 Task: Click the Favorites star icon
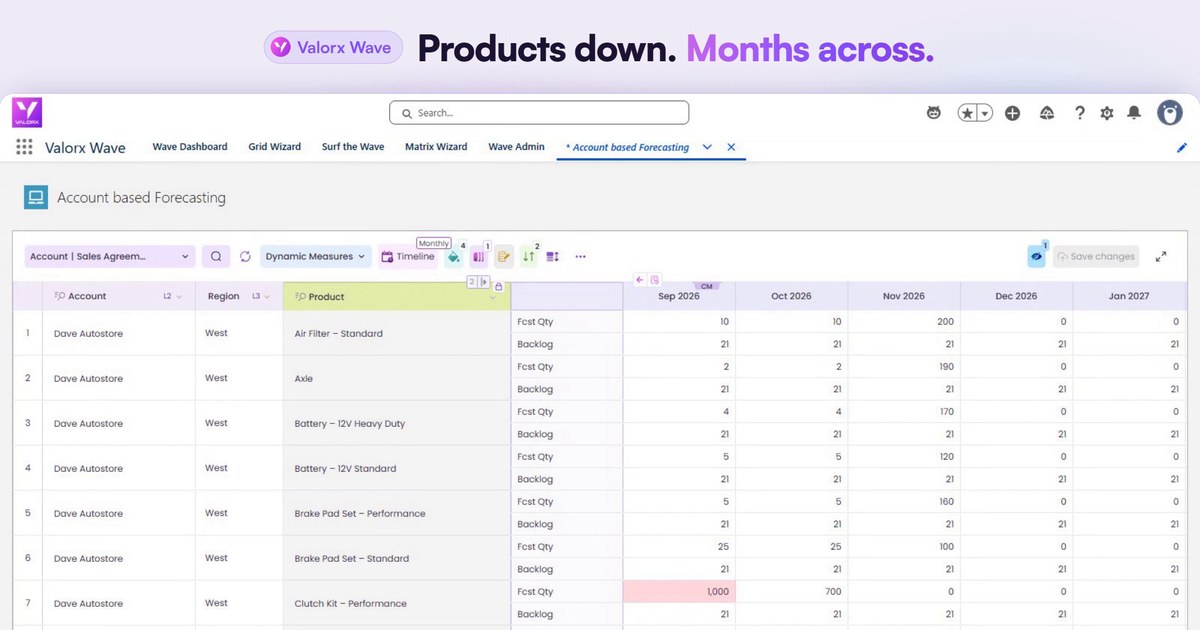(x=967, y=113)
